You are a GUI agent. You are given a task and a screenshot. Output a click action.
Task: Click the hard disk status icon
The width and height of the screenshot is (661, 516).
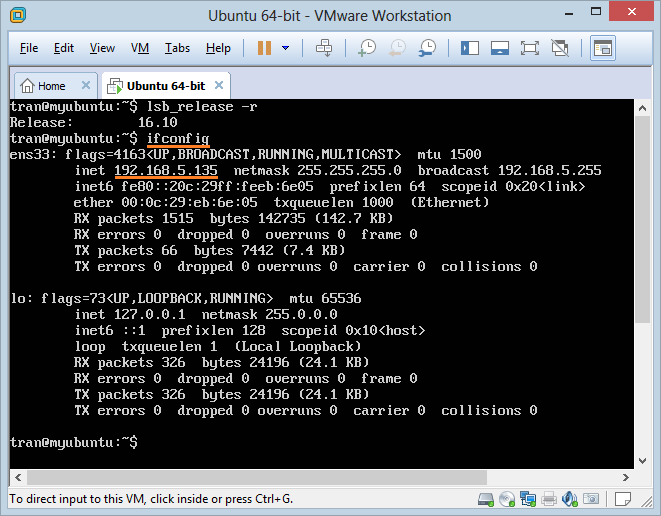click(486, 499)
